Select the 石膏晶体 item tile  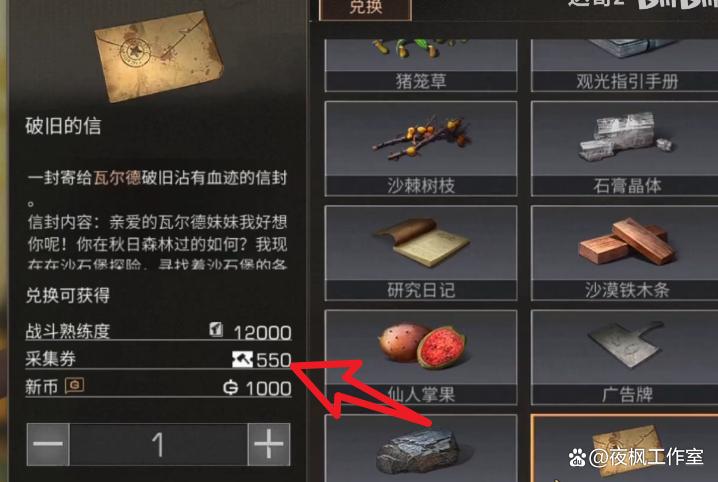(x=625, y=149)
